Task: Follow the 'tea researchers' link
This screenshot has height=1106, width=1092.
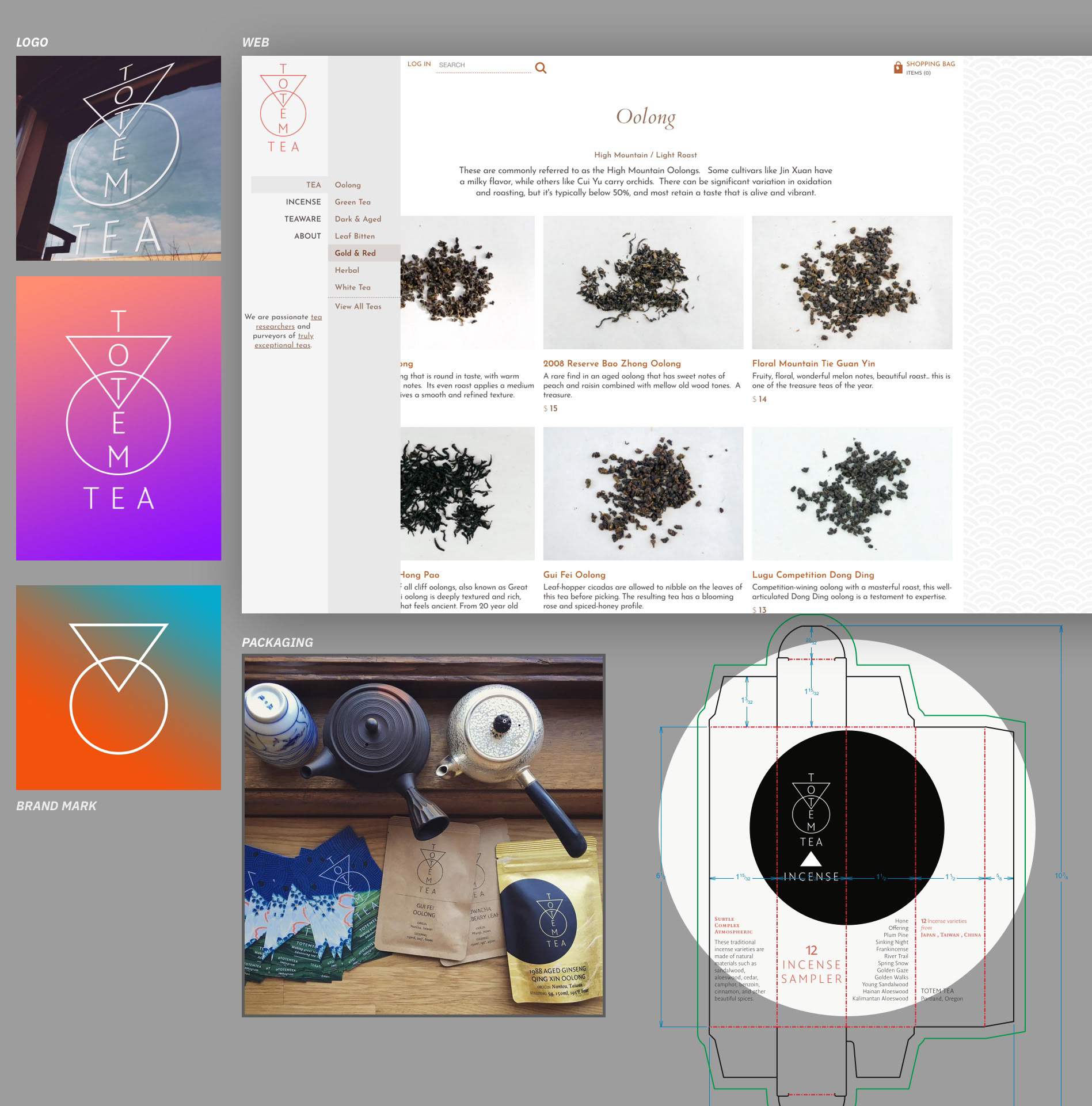Action: pyautogui.click(x=289, y=322)
